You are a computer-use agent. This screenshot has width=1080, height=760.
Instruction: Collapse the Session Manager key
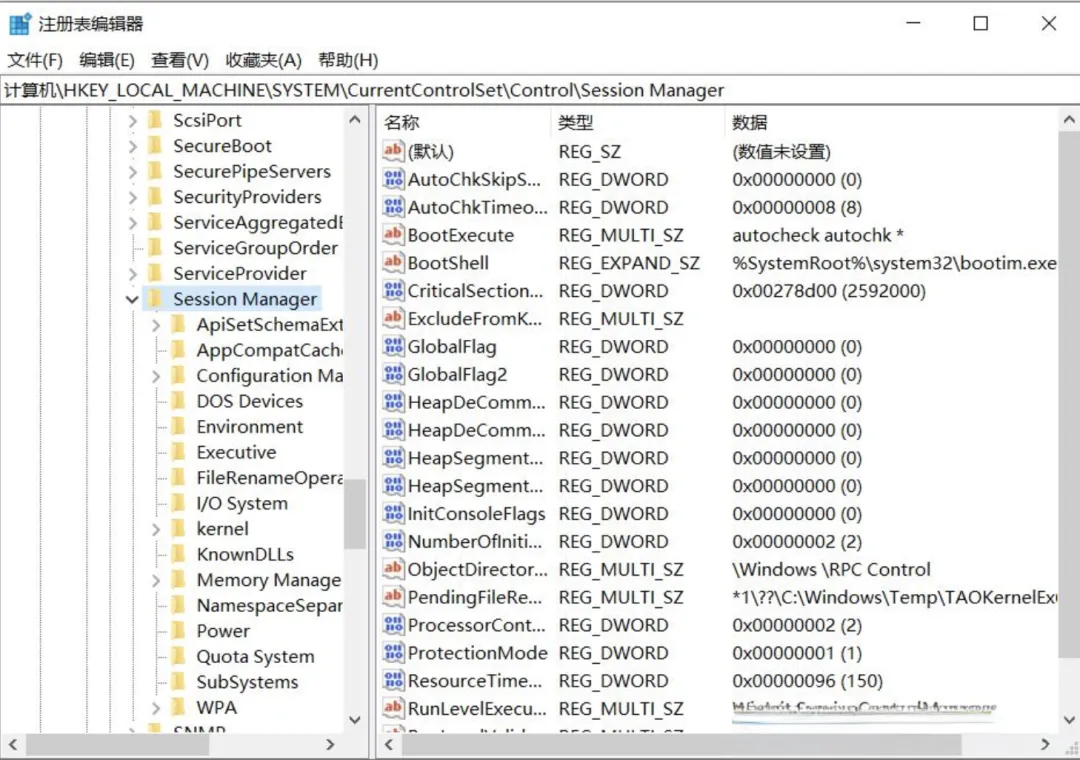pyautogui.click(x=132, y=300)
